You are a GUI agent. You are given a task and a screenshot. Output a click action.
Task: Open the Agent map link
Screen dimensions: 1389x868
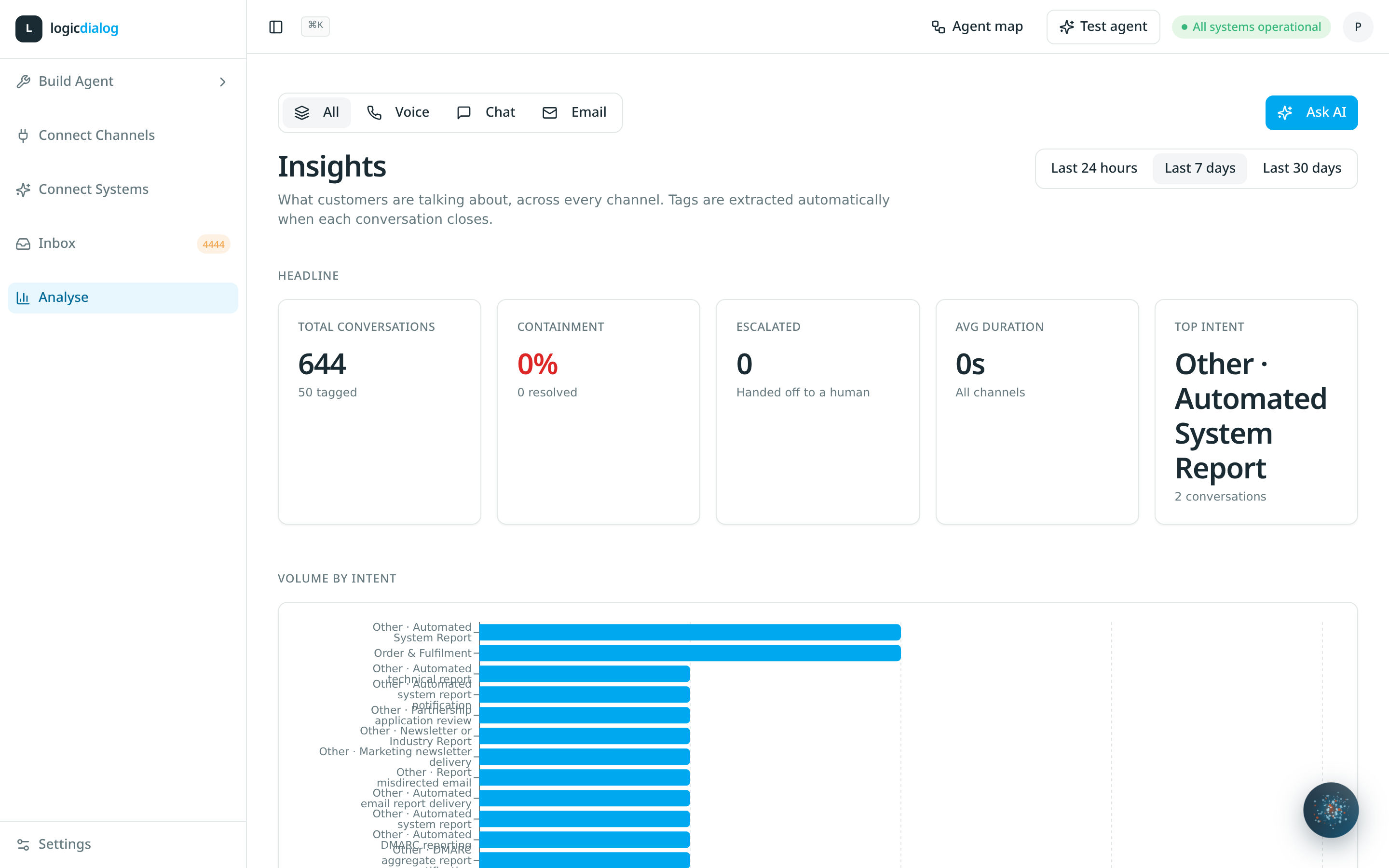coord(977,27)
